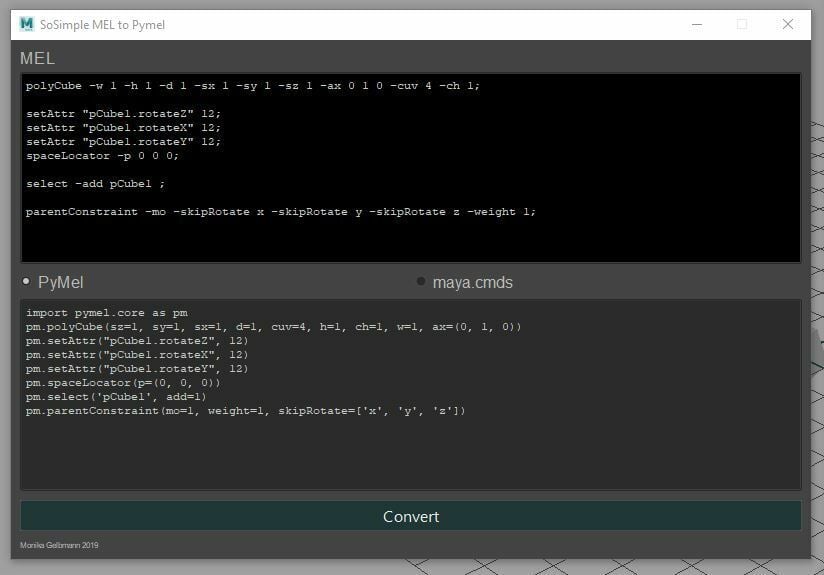Click the pm.setAttr rotateX output line
Image resolution: width=824 pixels, height=575 pixels.
pyautogui.click(x=137, y=355)
